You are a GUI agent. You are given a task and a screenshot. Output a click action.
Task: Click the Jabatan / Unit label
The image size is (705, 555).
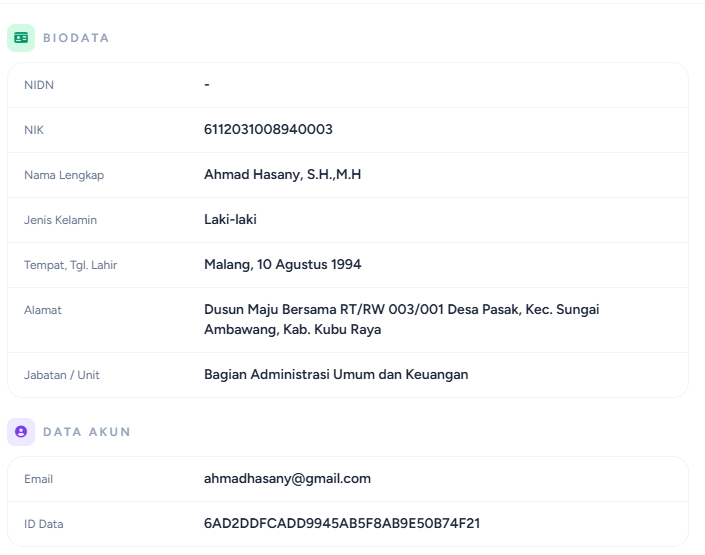(x=62, y=375)
